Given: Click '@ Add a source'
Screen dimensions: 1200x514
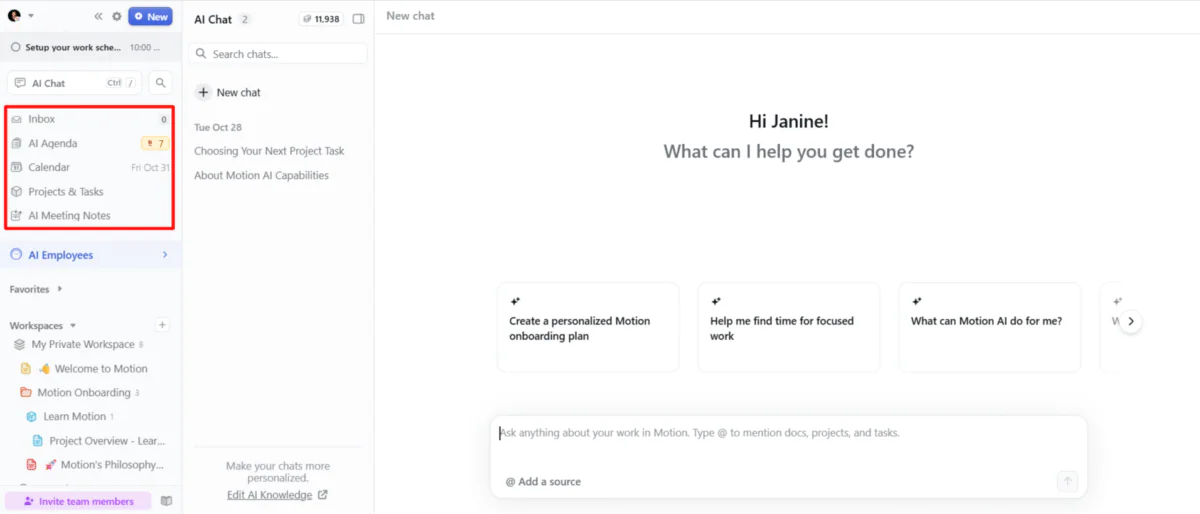Looking at the screenshot, I should 543,481.
